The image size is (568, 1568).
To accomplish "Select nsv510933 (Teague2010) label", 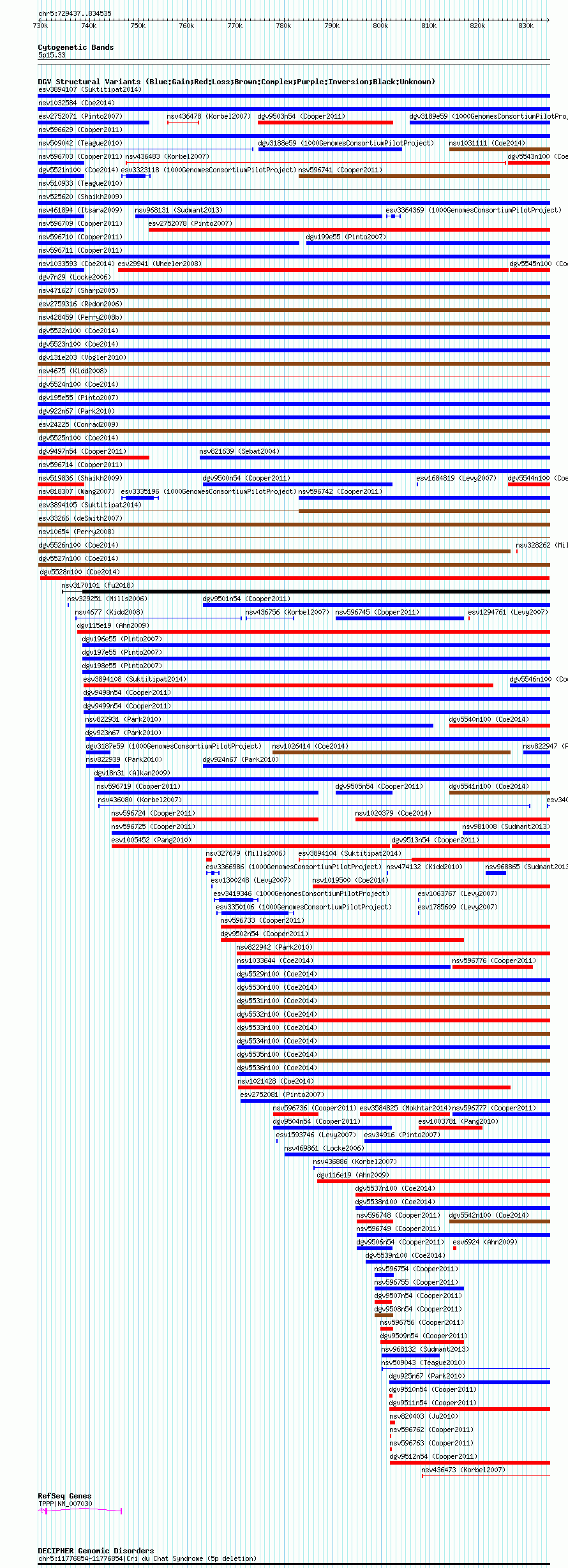I will [x=80, y=183].
